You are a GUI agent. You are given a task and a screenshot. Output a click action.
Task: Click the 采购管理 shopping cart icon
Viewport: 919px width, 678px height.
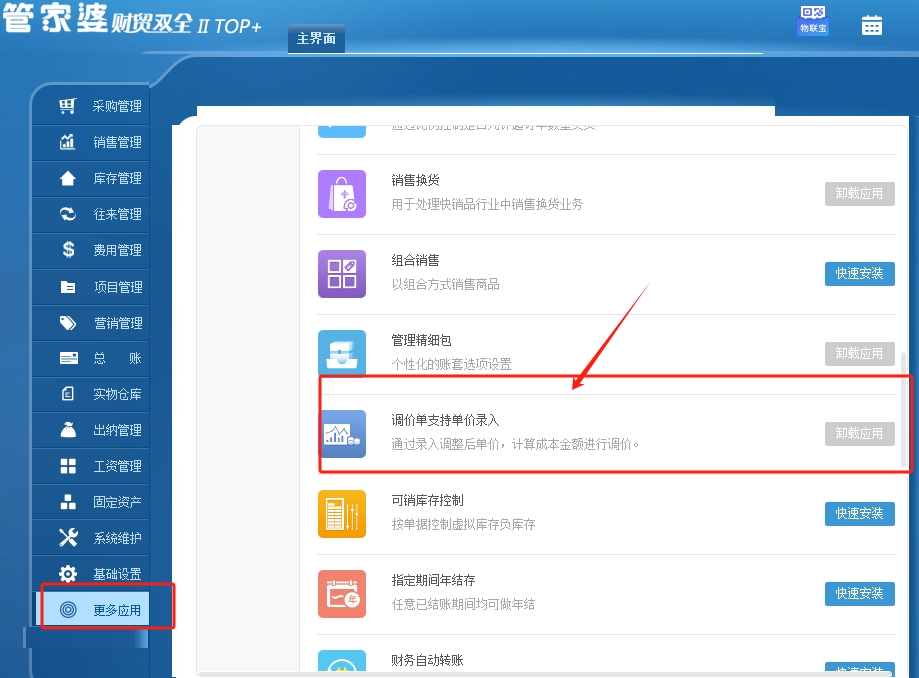(67, 106)
